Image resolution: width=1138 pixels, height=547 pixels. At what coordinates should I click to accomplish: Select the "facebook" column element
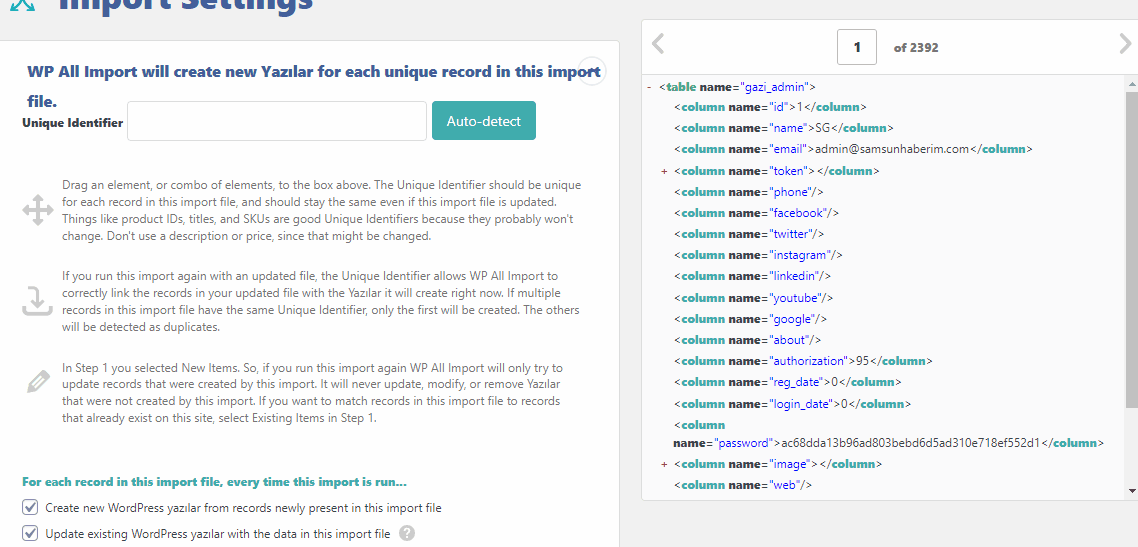(x=756, y=213)
